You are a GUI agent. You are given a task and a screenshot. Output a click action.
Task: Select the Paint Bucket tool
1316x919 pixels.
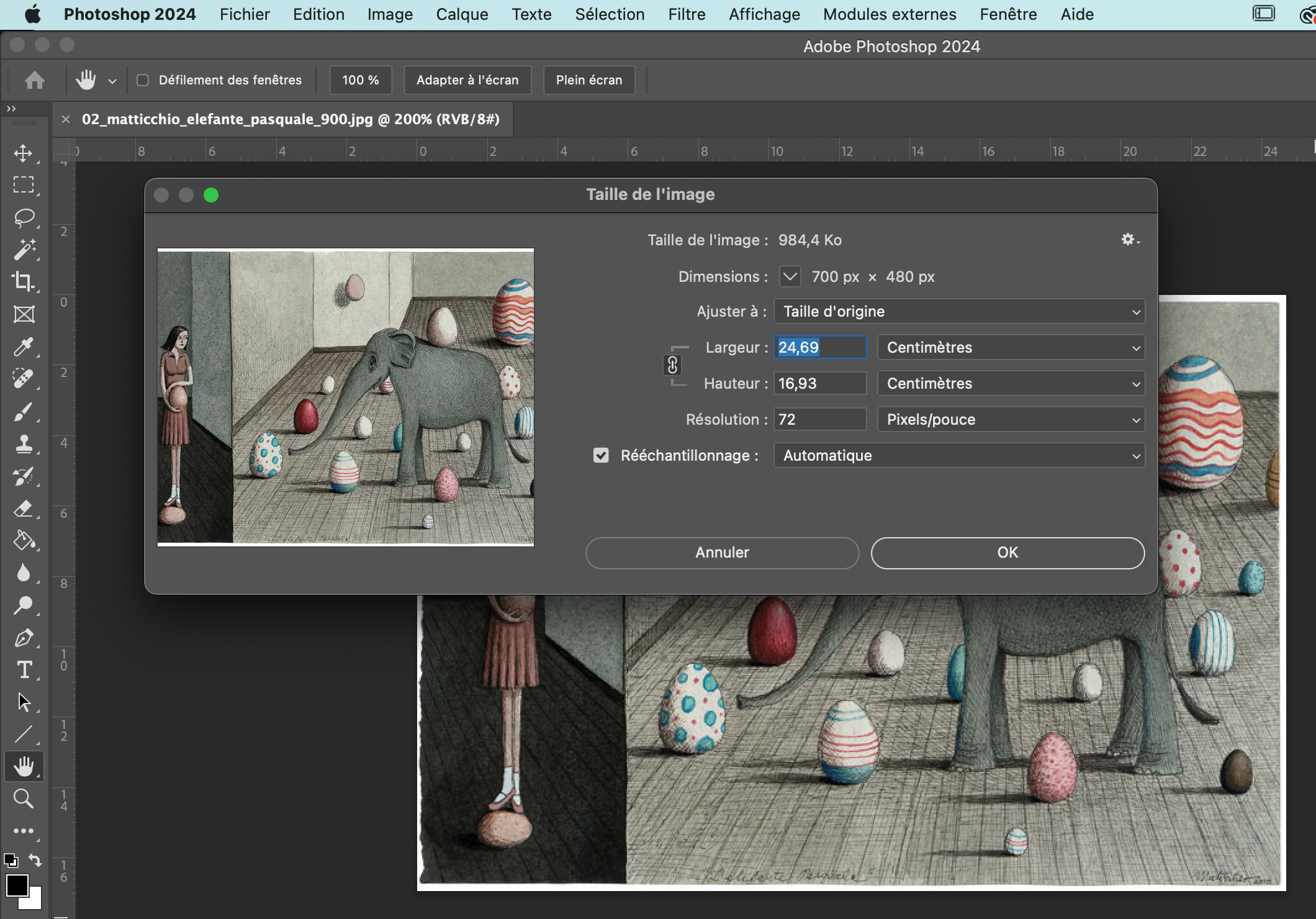pos(24,541)
